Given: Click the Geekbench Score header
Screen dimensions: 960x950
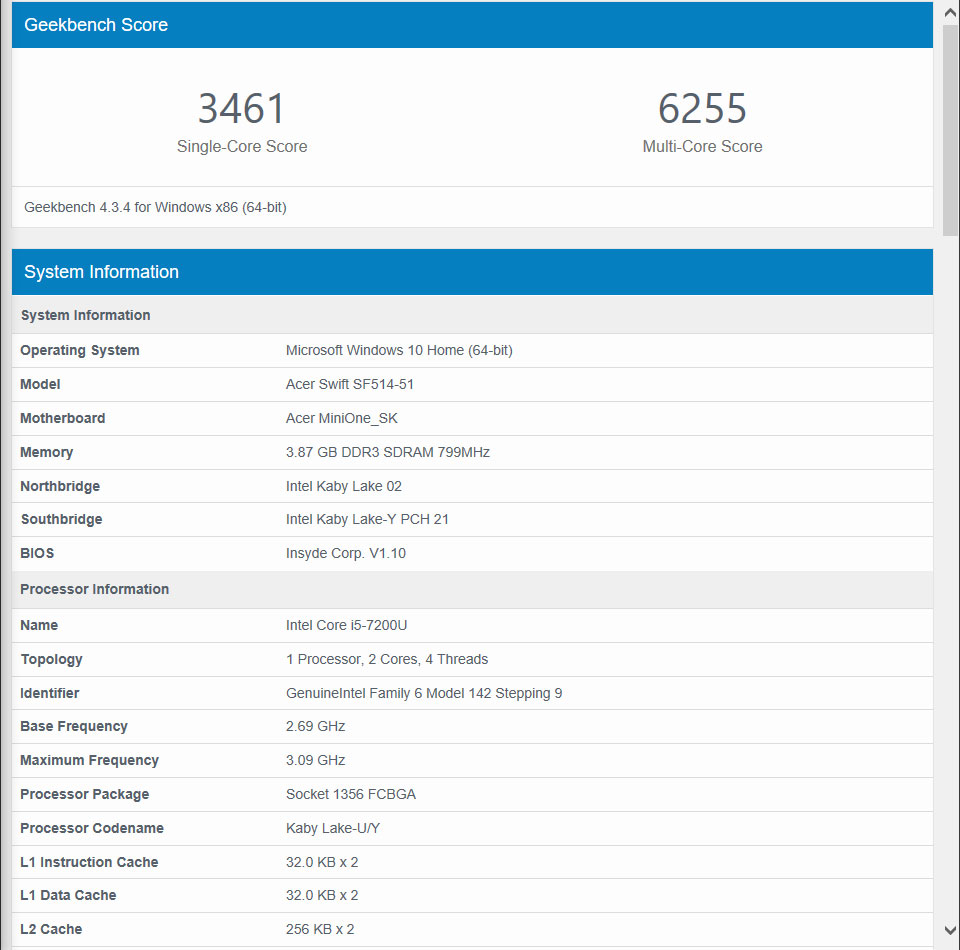Looking at the screenshot, I should click(472, 24).
